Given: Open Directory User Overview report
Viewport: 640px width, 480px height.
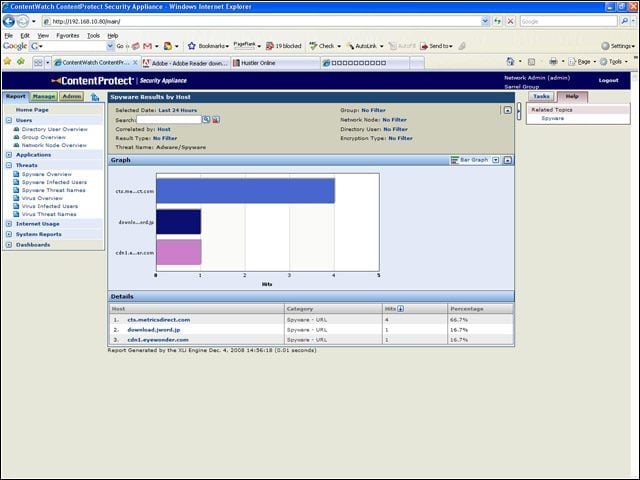Looking at the screenshot, I should [x=55, y=129].
